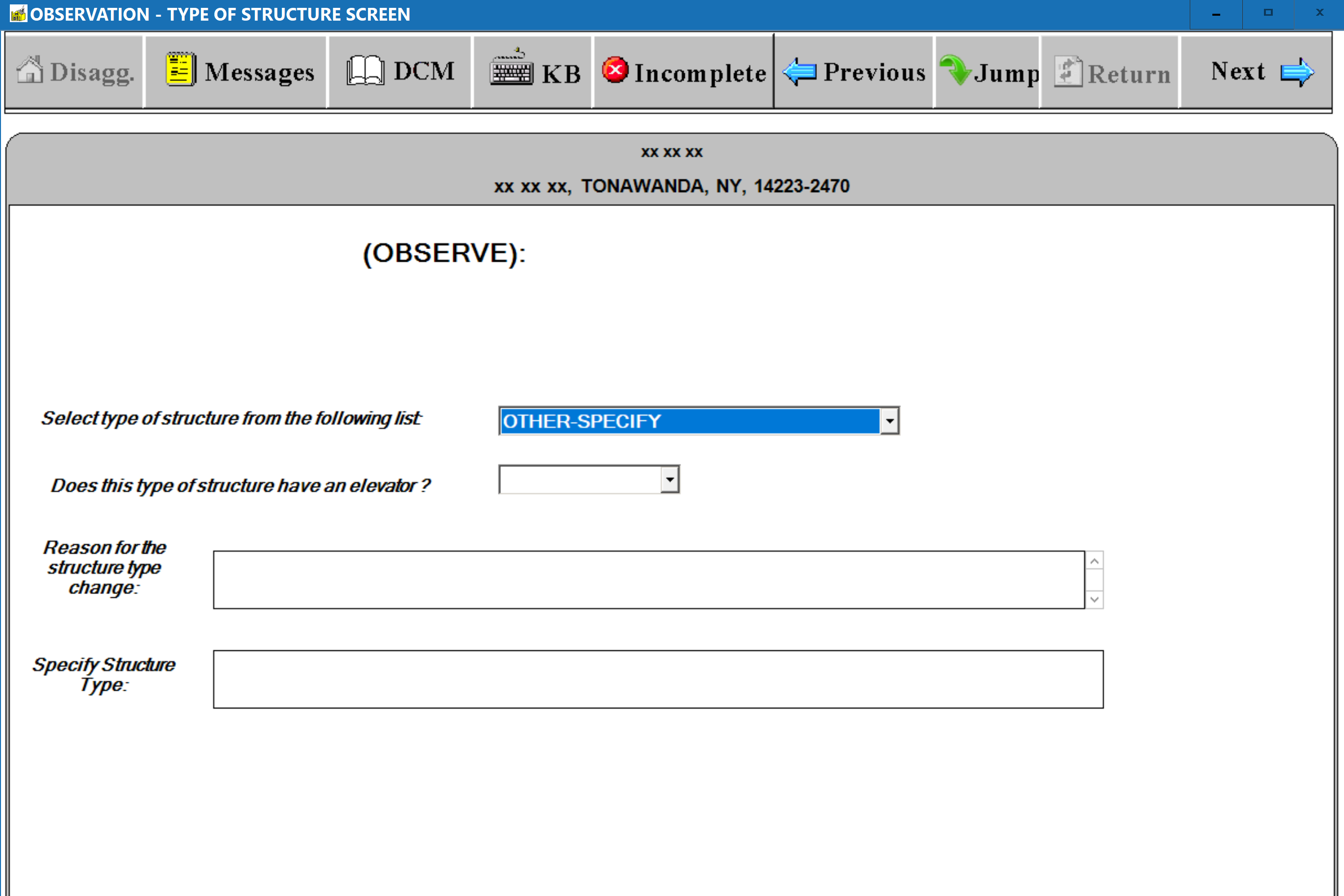Click the Messages toolbar label
The height and width of the screenshot is (896, 1344).
point(259,73)
